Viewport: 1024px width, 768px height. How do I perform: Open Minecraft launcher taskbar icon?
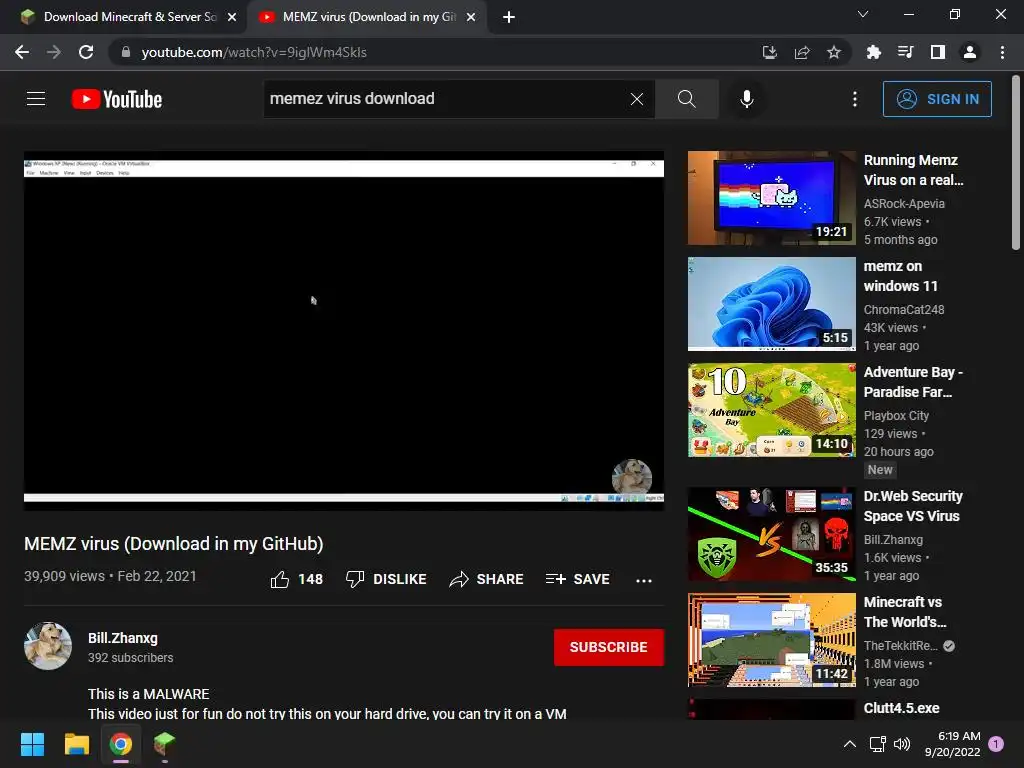(165, 744)
